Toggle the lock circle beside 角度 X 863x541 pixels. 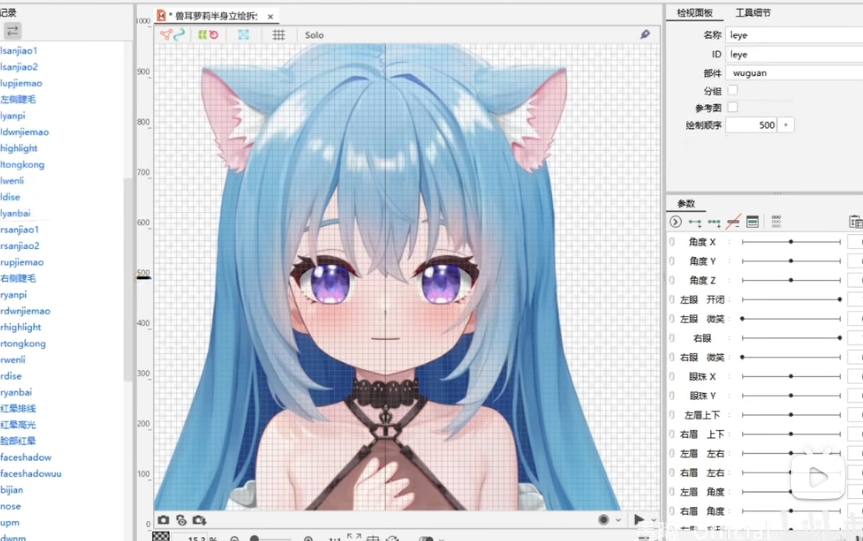click(x=672, y=242)
